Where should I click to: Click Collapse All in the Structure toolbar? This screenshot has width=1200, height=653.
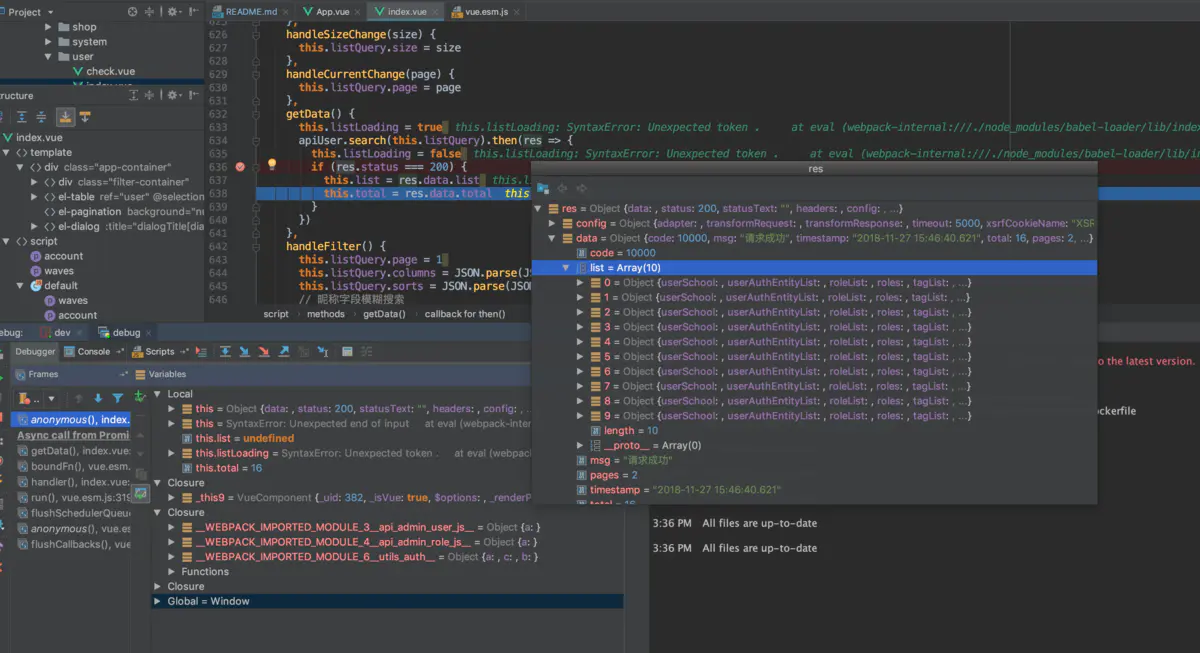[42, 117]
